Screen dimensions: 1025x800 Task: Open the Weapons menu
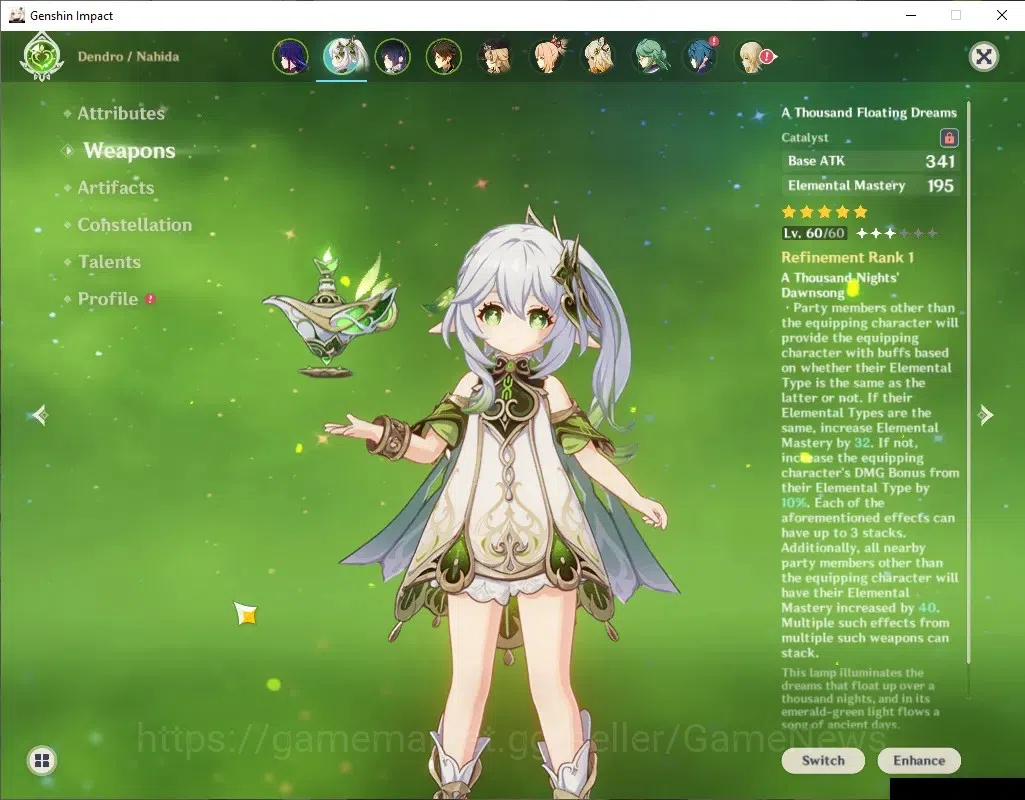tap(129, 150)
